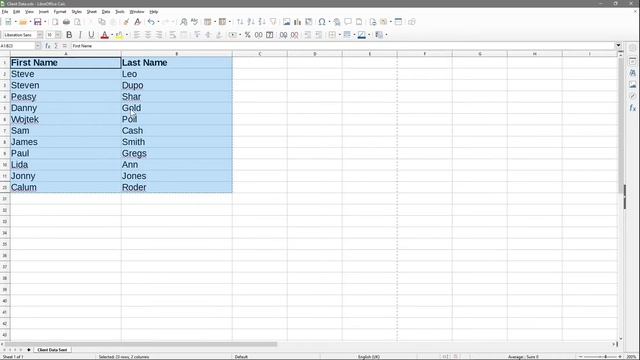The width and height of the screenshot is (640, 360).
Task: Expand the formula bar
Action: (618, 46)
